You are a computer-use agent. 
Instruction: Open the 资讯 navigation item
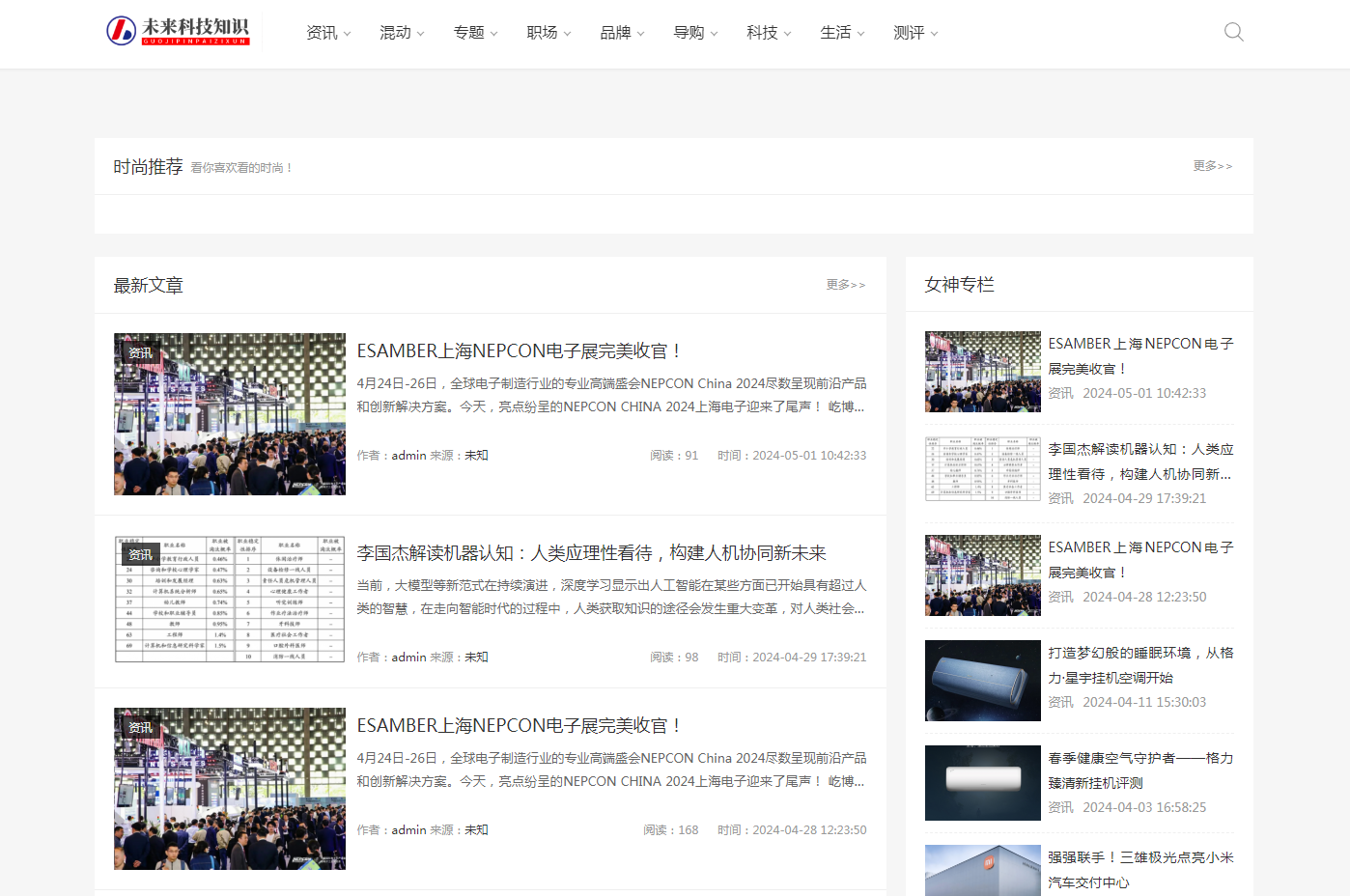(x=322, y=33)
